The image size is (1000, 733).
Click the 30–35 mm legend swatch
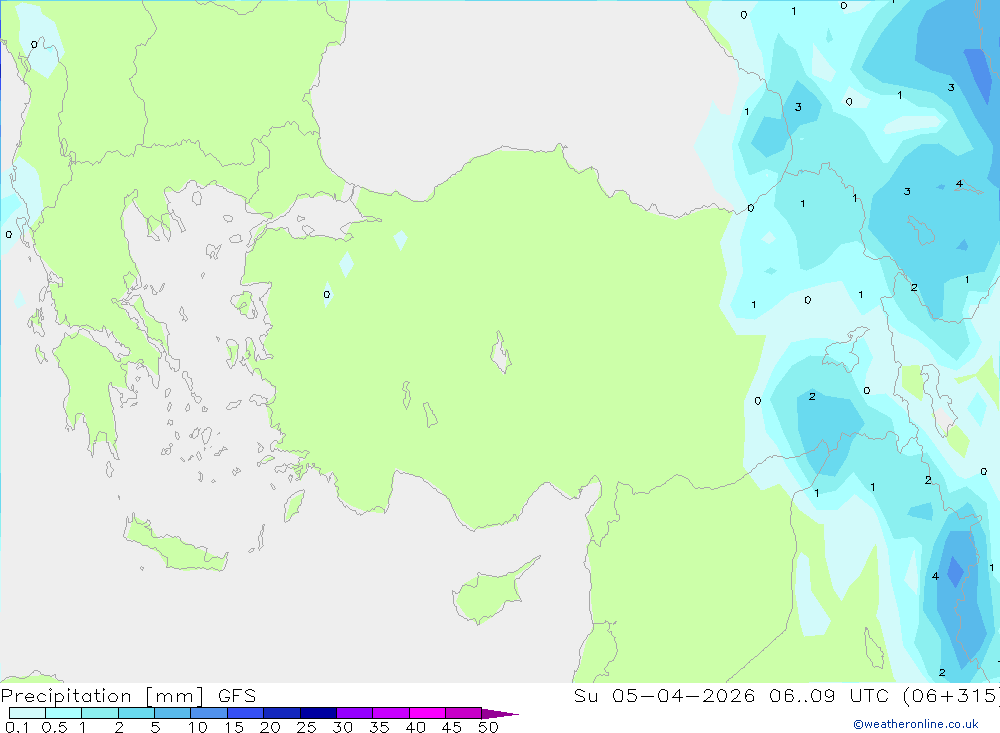click(355, 713)
